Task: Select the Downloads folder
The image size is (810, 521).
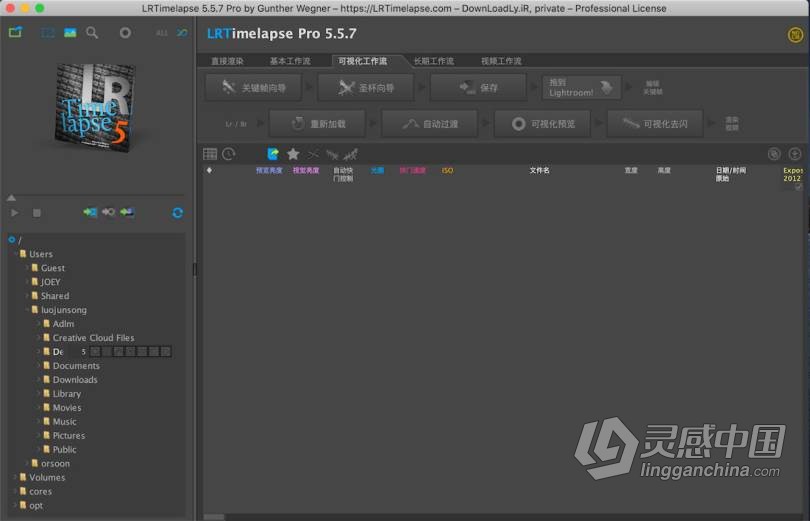Action: pos(75,380)
